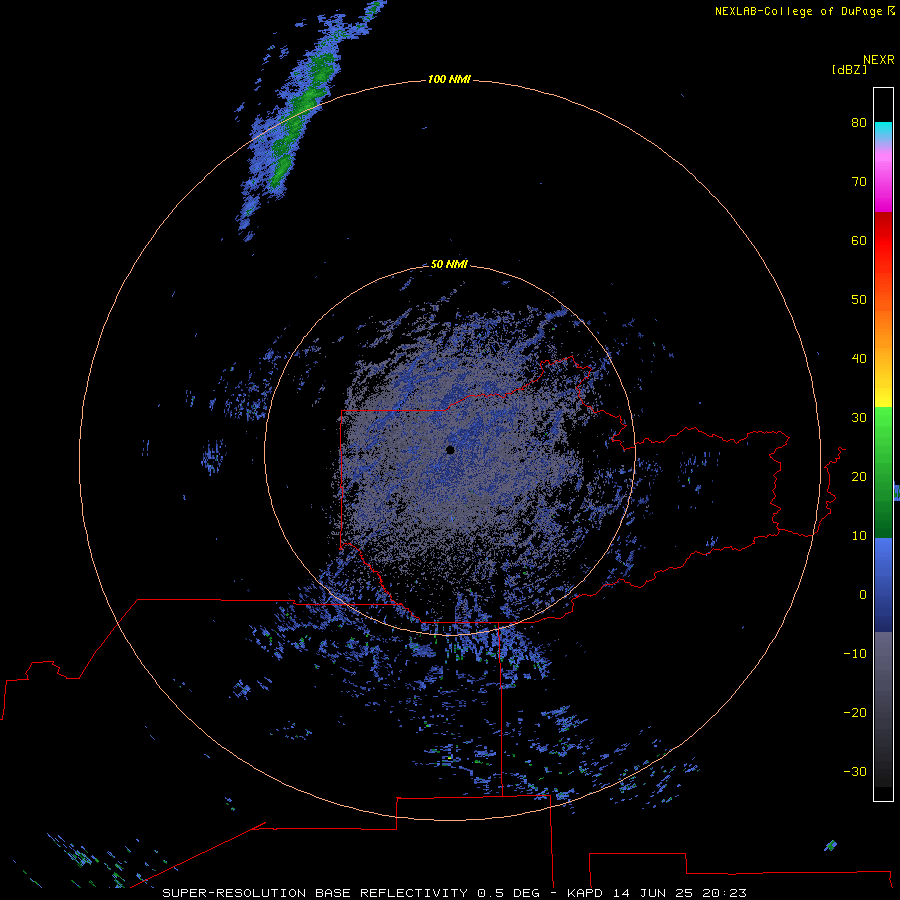Click the 60 value on the dBZ scale
Viewport: 900px width, 900px height.
859,240
